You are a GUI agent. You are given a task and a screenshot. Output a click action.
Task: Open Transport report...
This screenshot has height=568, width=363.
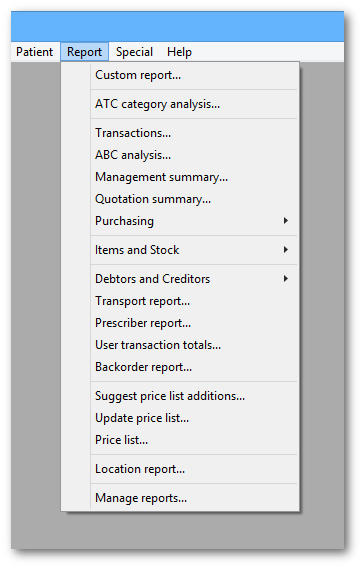coord(180,301)
